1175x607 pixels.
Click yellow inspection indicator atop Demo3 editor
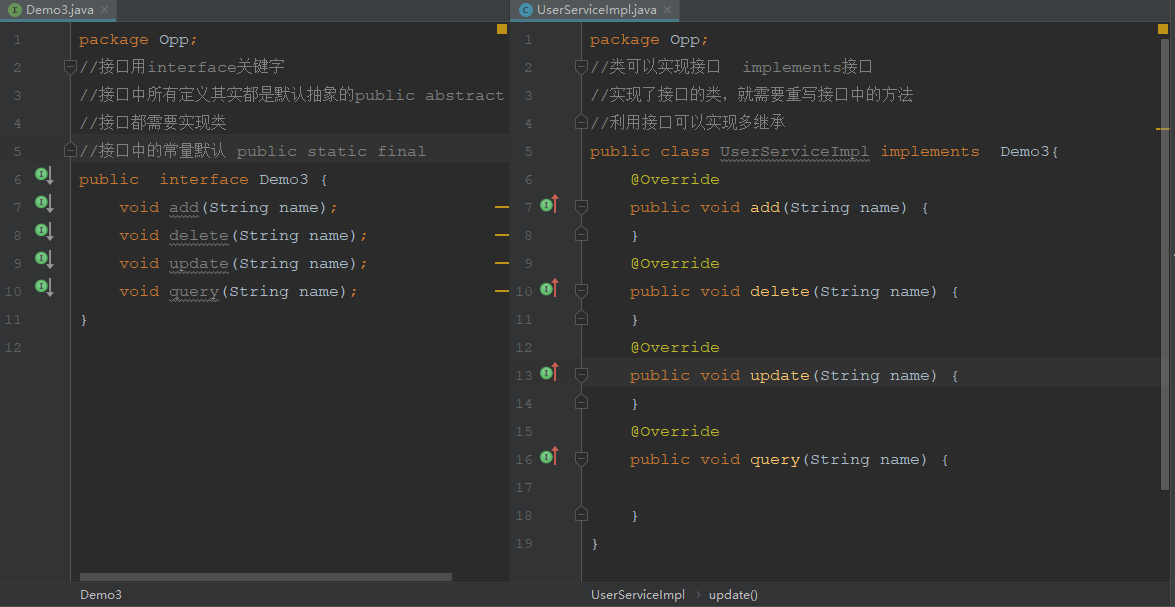(502, 30)
